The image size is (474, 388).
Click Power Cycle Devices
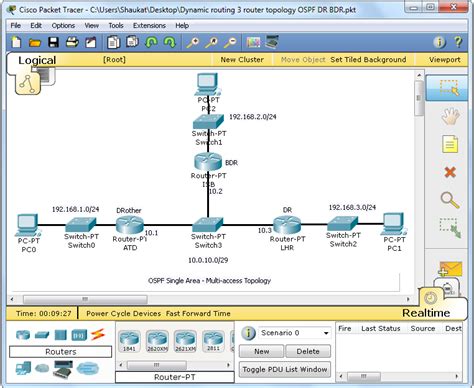(123, 313)
